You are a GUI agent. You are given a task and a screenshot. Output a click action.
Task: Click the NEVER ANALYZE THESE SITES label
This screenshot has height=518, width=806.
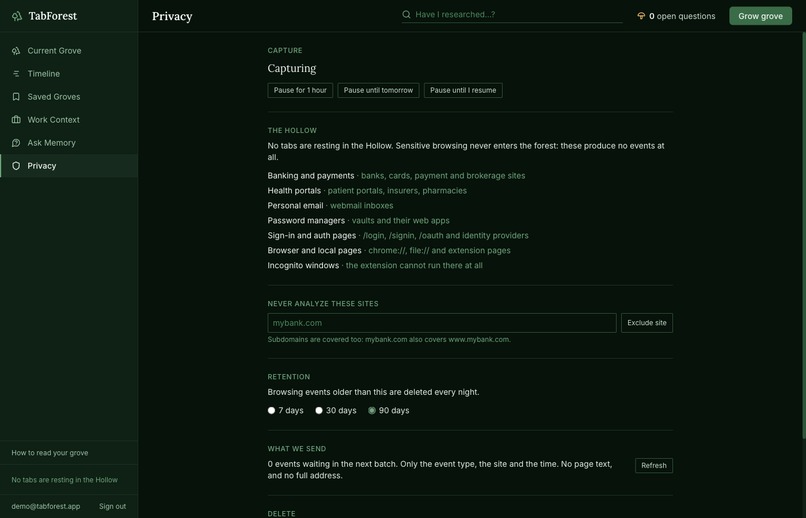tap(323, 304)
